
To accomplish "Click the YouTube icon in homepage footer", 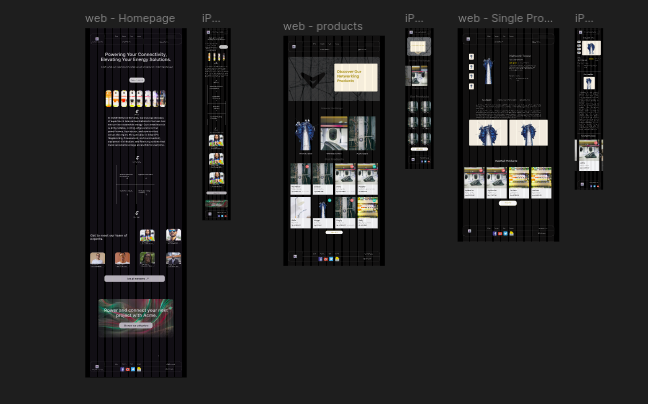I will pyautogui.click(x=128, y=369).
